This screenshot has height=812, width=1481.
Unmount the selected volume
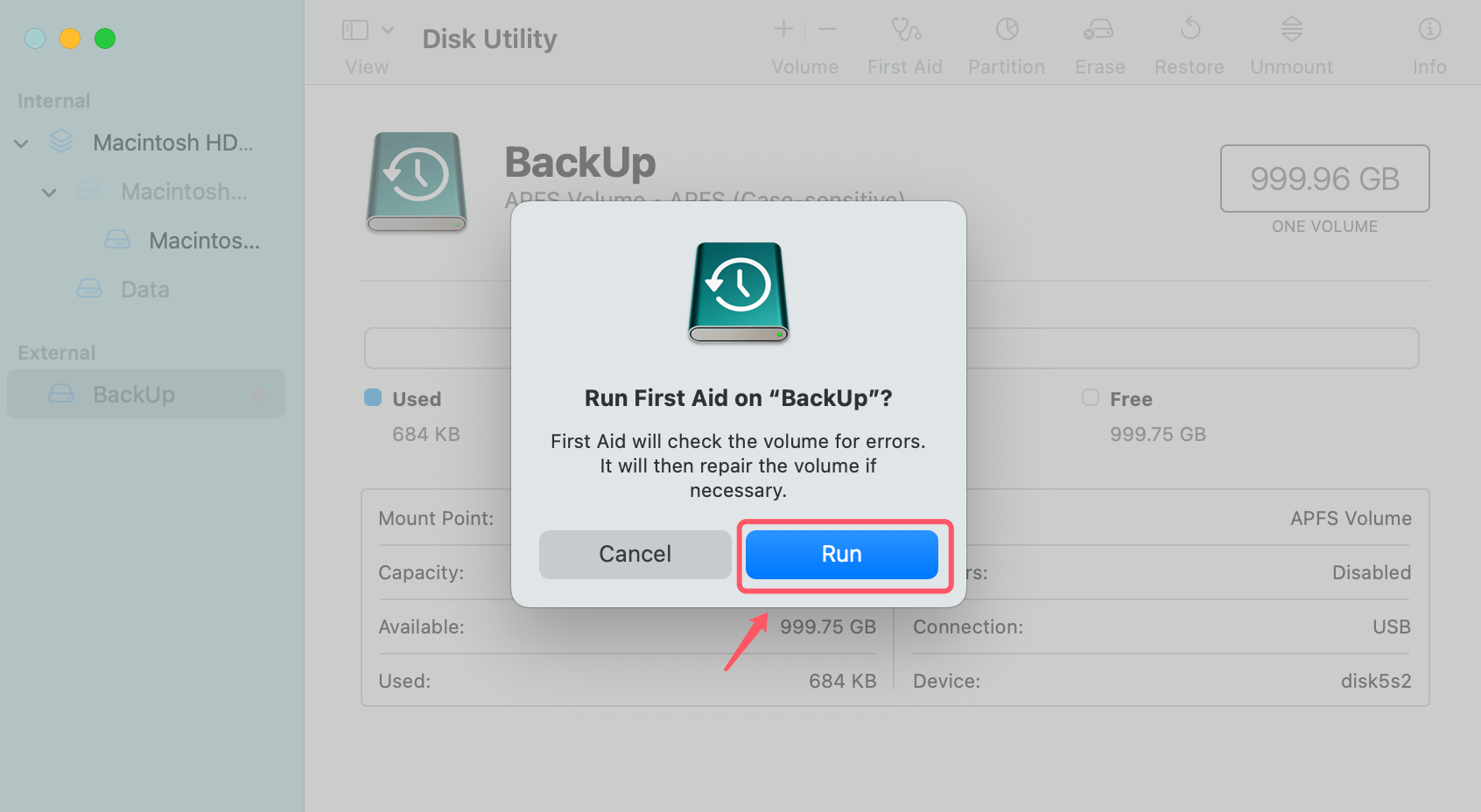[x=1290, y=42]
